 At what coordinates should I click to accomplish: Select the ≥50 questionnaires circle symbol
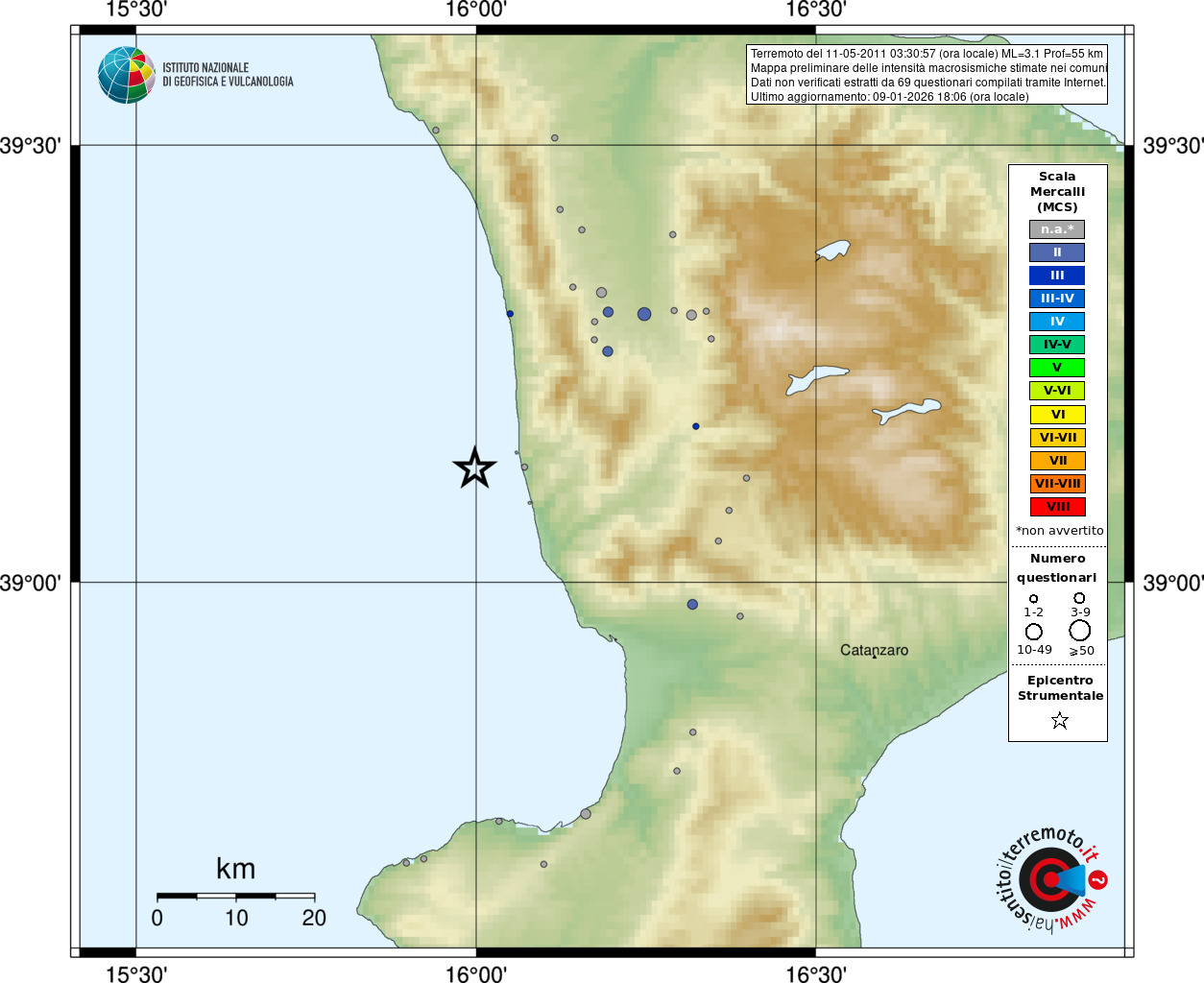pyautogui.click(x=1080, y=631)
